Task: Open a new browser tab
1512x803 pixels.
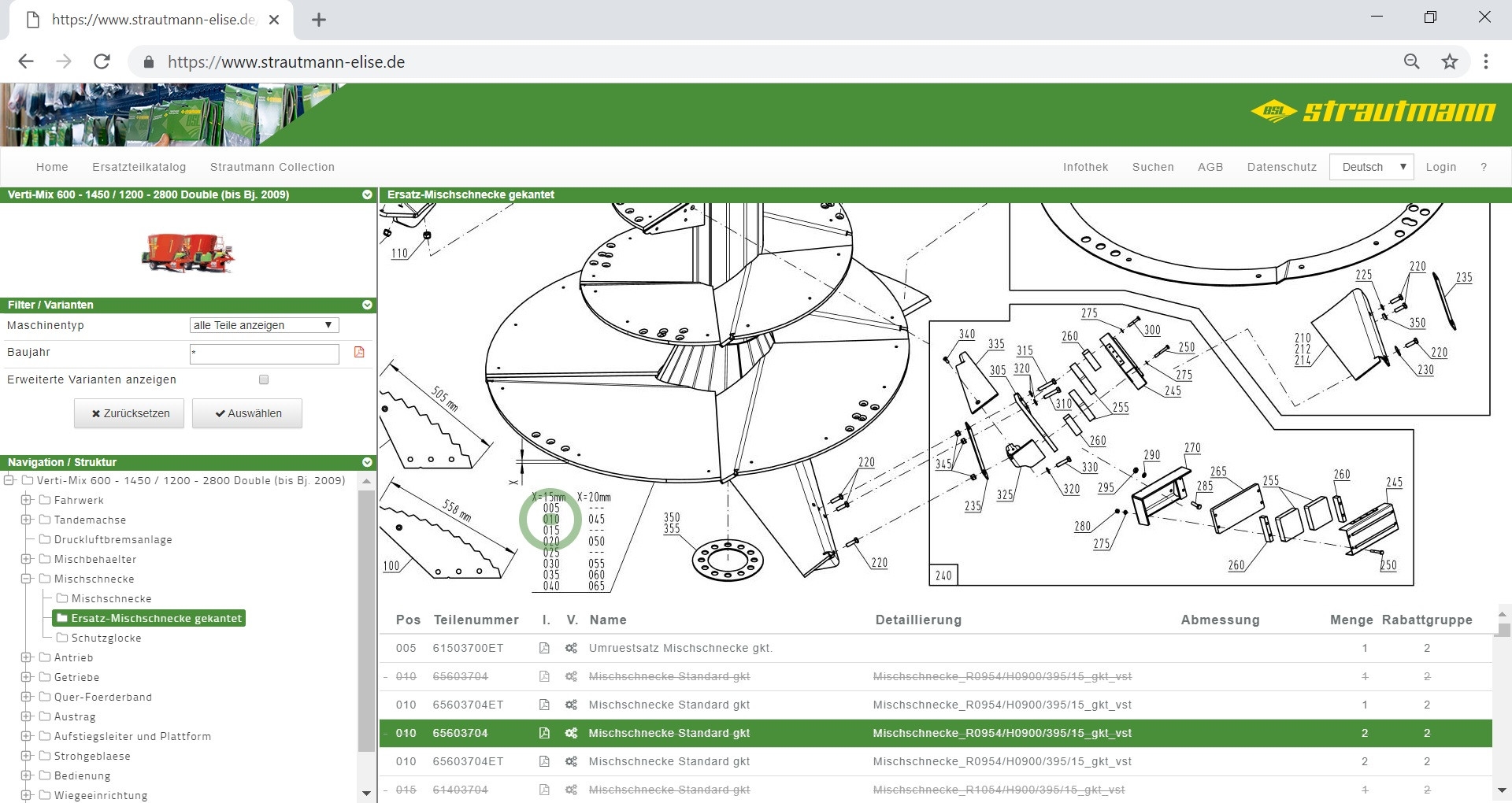Action: tap(319, 20)
